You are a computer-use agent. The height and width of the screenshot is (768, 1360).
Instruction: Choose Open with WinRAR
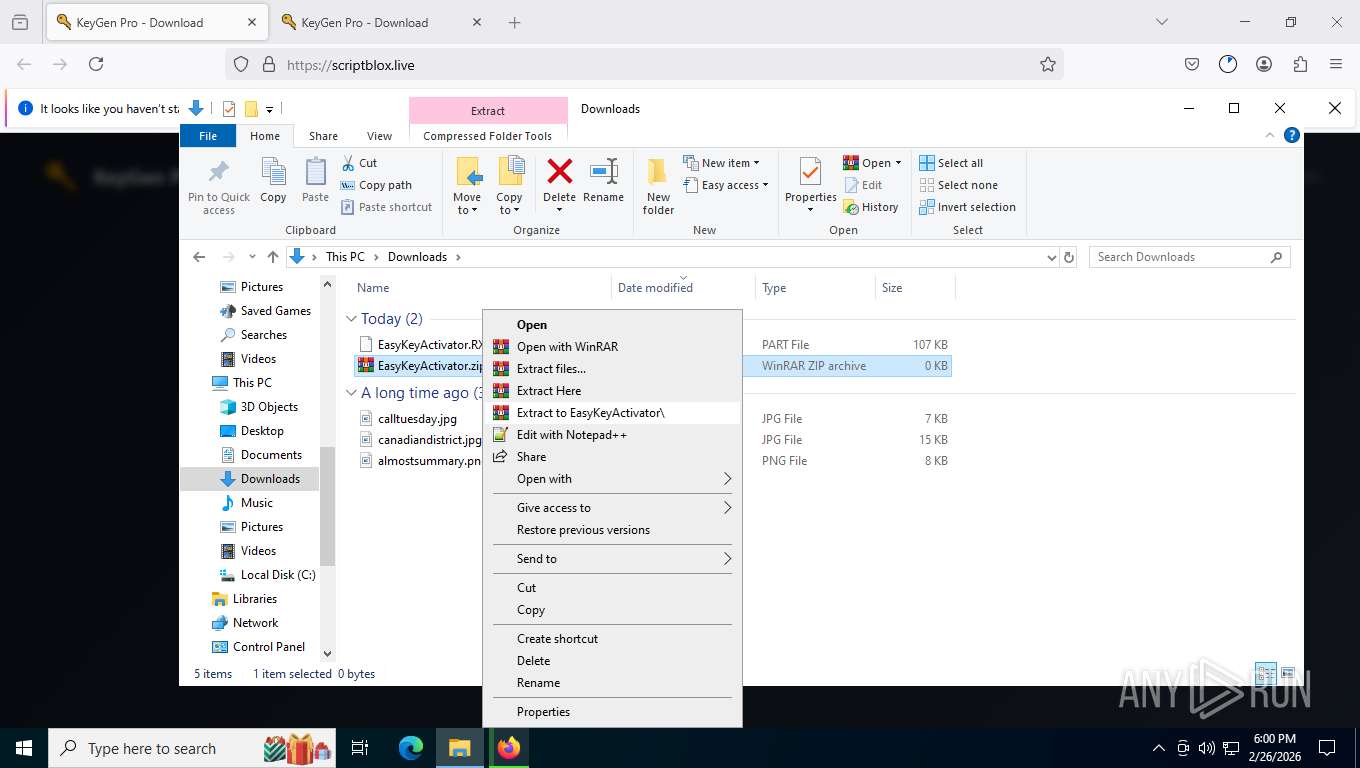click(612, 347)
